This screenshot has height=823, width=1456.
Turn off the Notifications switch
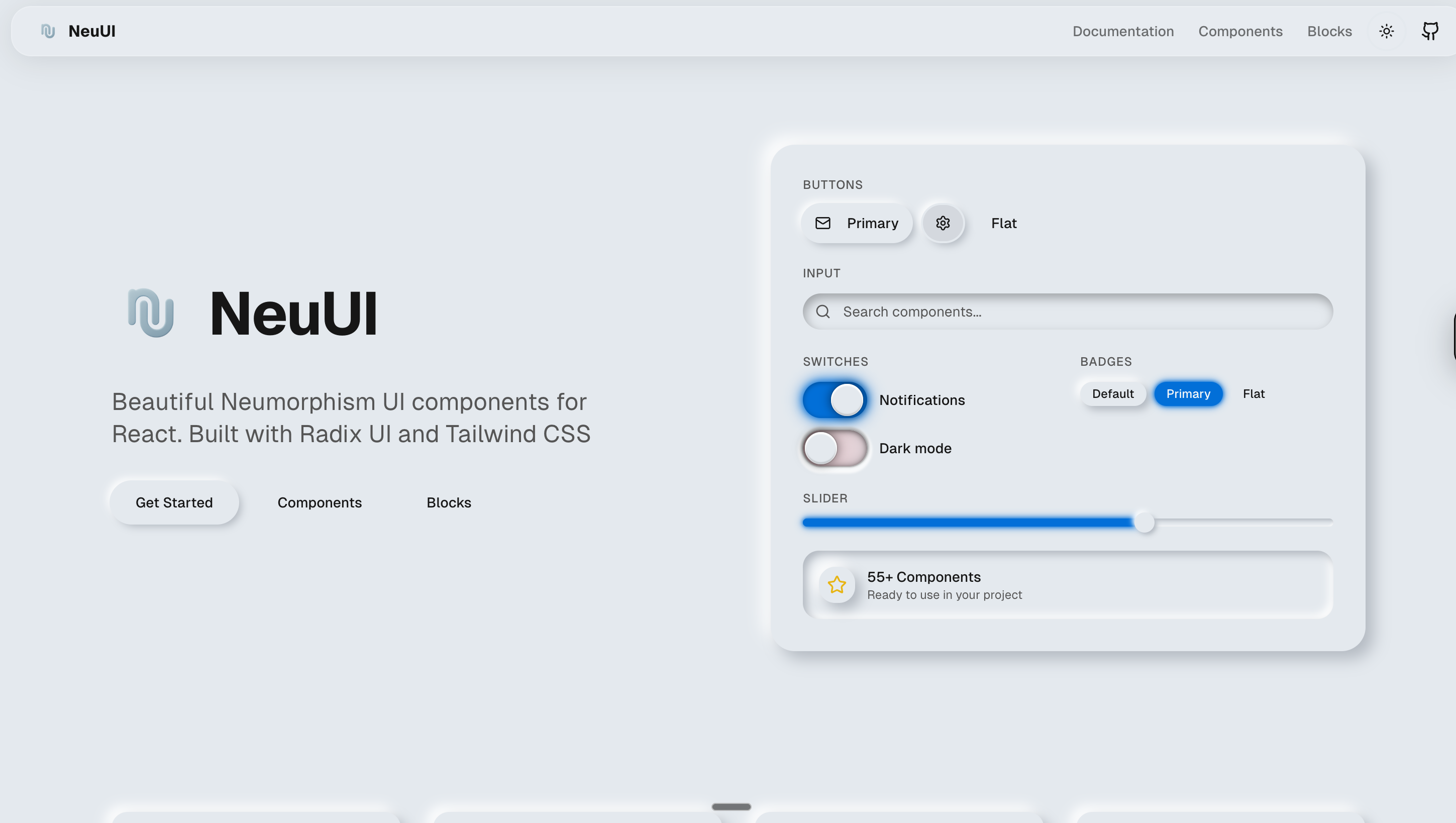834,399
